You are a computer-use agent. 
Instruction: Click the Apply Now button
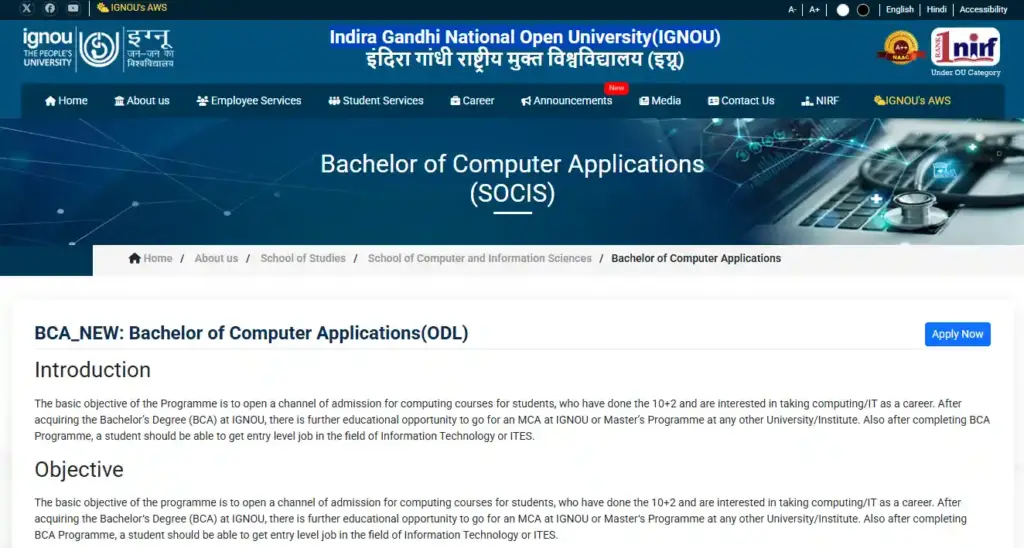957,334
